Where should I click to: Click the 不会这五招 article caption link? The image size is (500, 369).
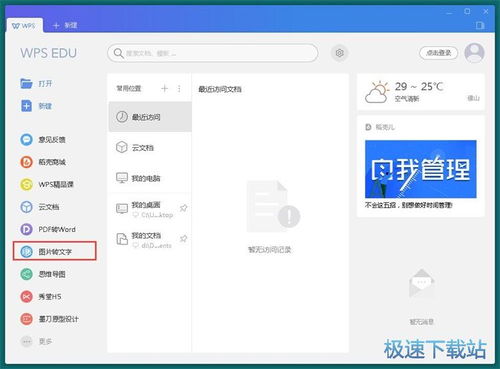point(408,205)
